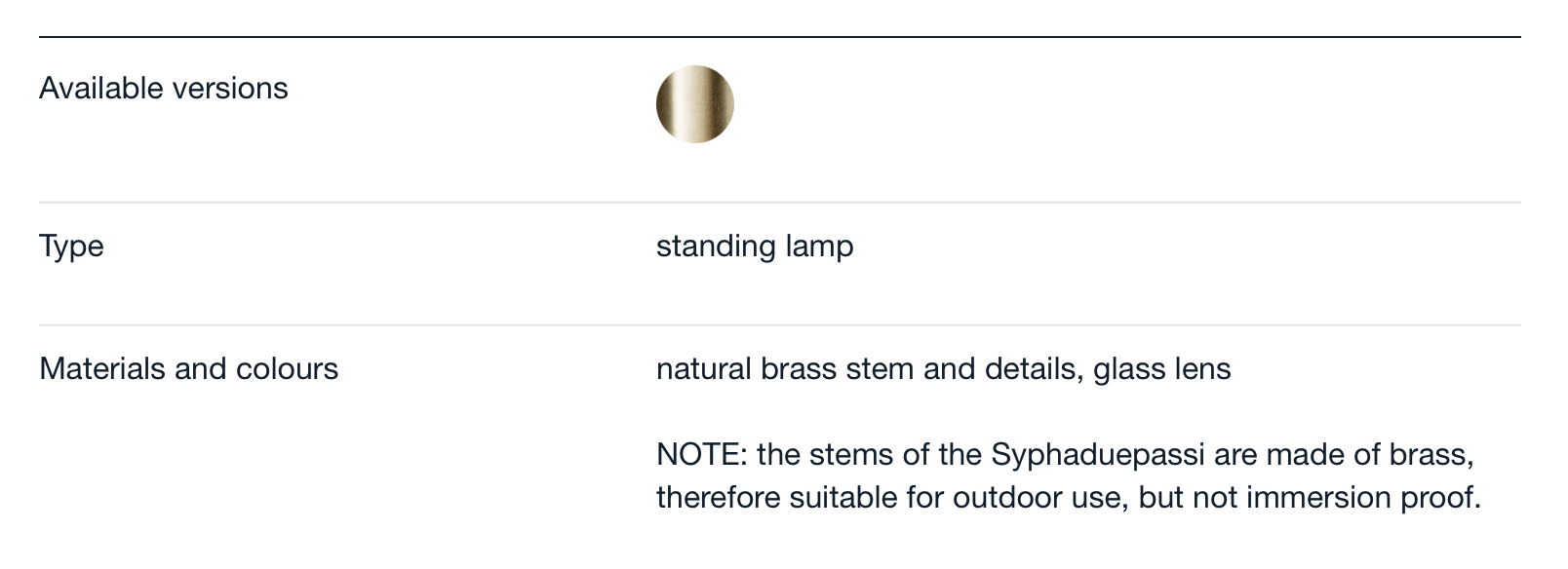Select the natural brass finish swatch
Image resolution: width=1568 pixels, height=569 pixels.
694,104
